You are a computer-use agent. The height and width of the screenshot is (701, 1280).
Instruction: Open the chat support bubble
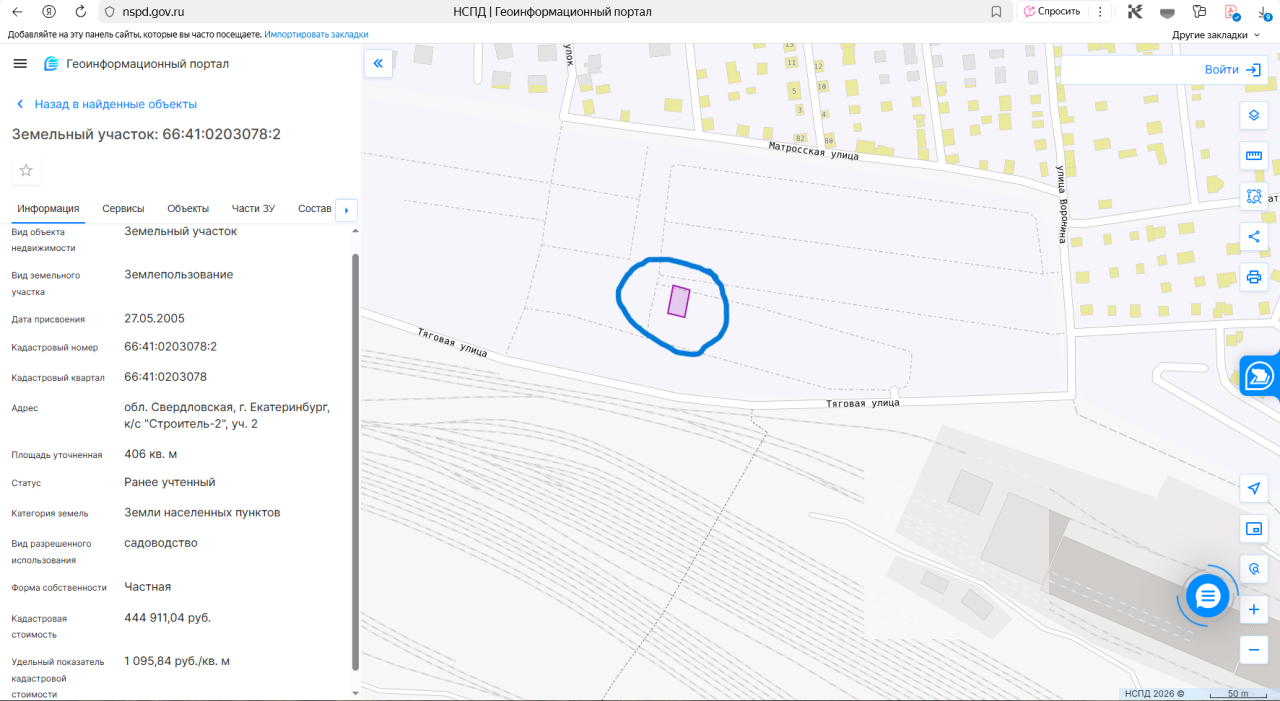pos(1208,597)
